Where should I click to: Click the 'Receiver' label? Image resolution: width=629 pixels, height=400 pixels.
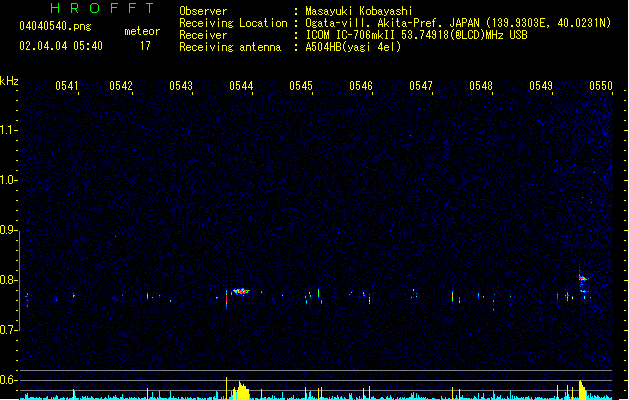click(203, 35)
